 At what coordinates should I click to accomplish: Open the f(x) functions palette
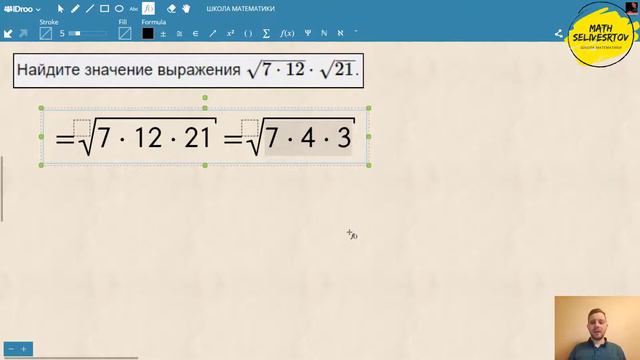point(287,33)
